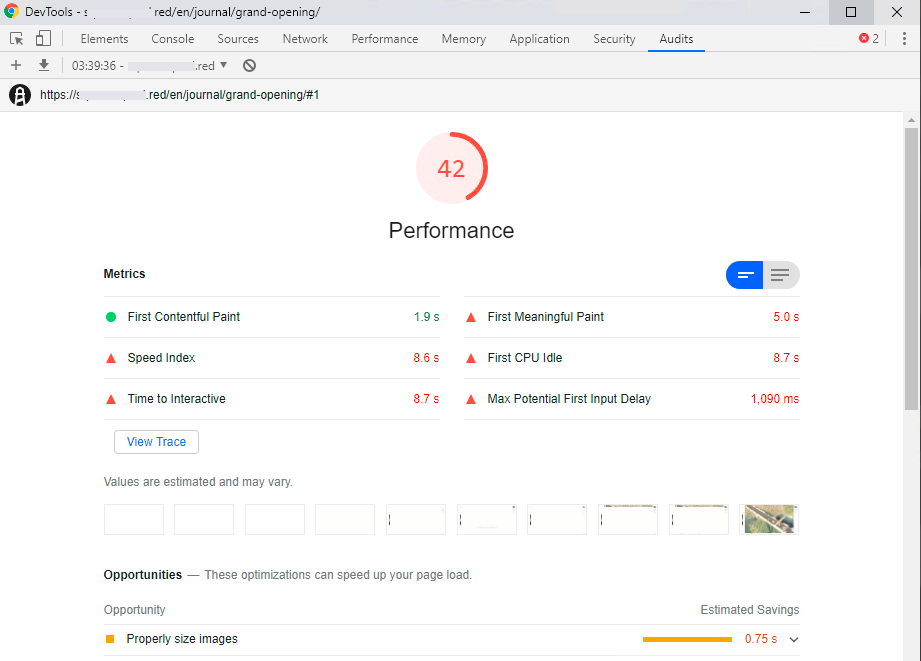The width and height of the screenshot is (921, 661).
Task: Click the vertical scrollbar of the report
Action: (x=911, y=270)
